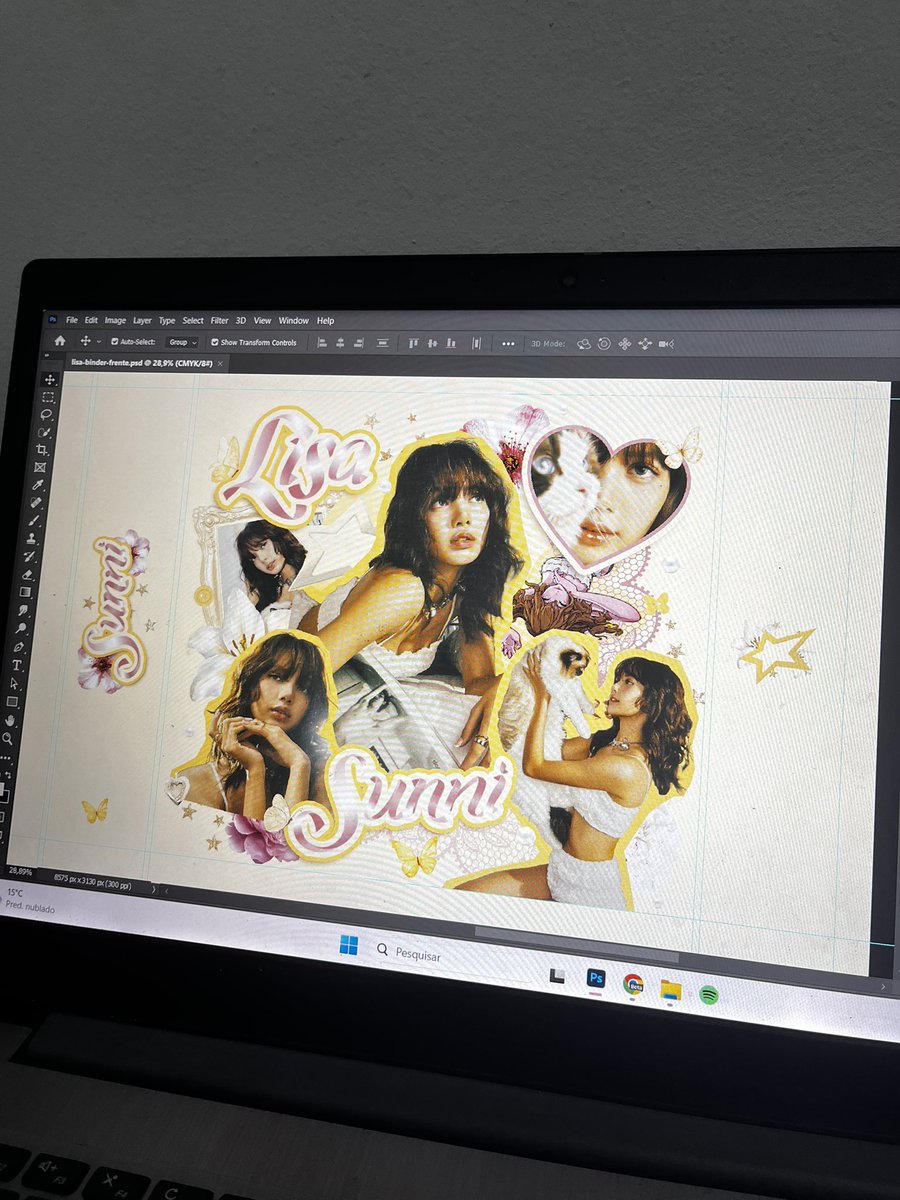Select the Pen tool

pyautogui.click(x=19, y=647)
